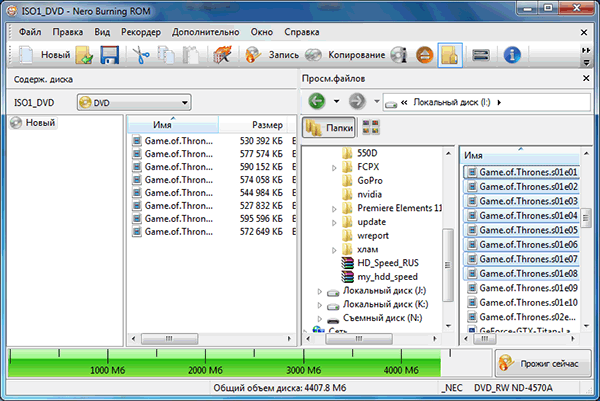Select the disc file sized 530 392 КБ
Image resolution: width=600 pixels, height=401 pixels.
point(214,141)
